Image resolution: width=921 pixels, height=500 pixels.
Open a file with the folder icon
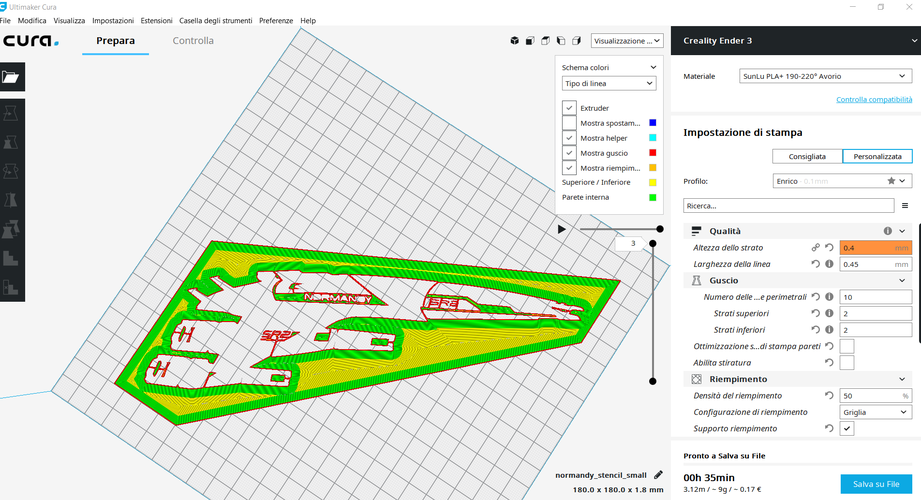[x=11, y=77]
